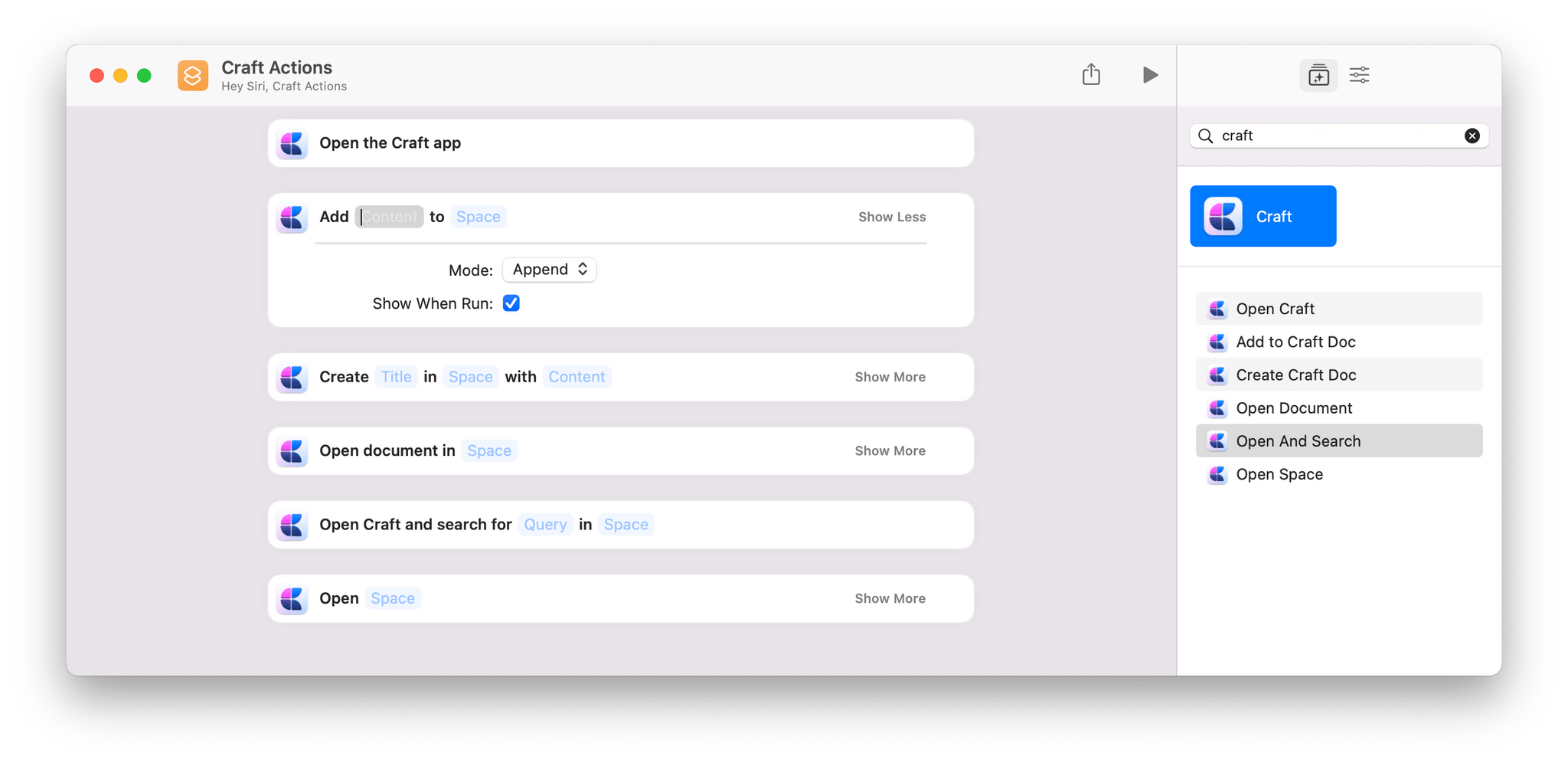The image size is (1568, 763).
Task: Open the Action Library panel icon
Action: (1318, 75)
